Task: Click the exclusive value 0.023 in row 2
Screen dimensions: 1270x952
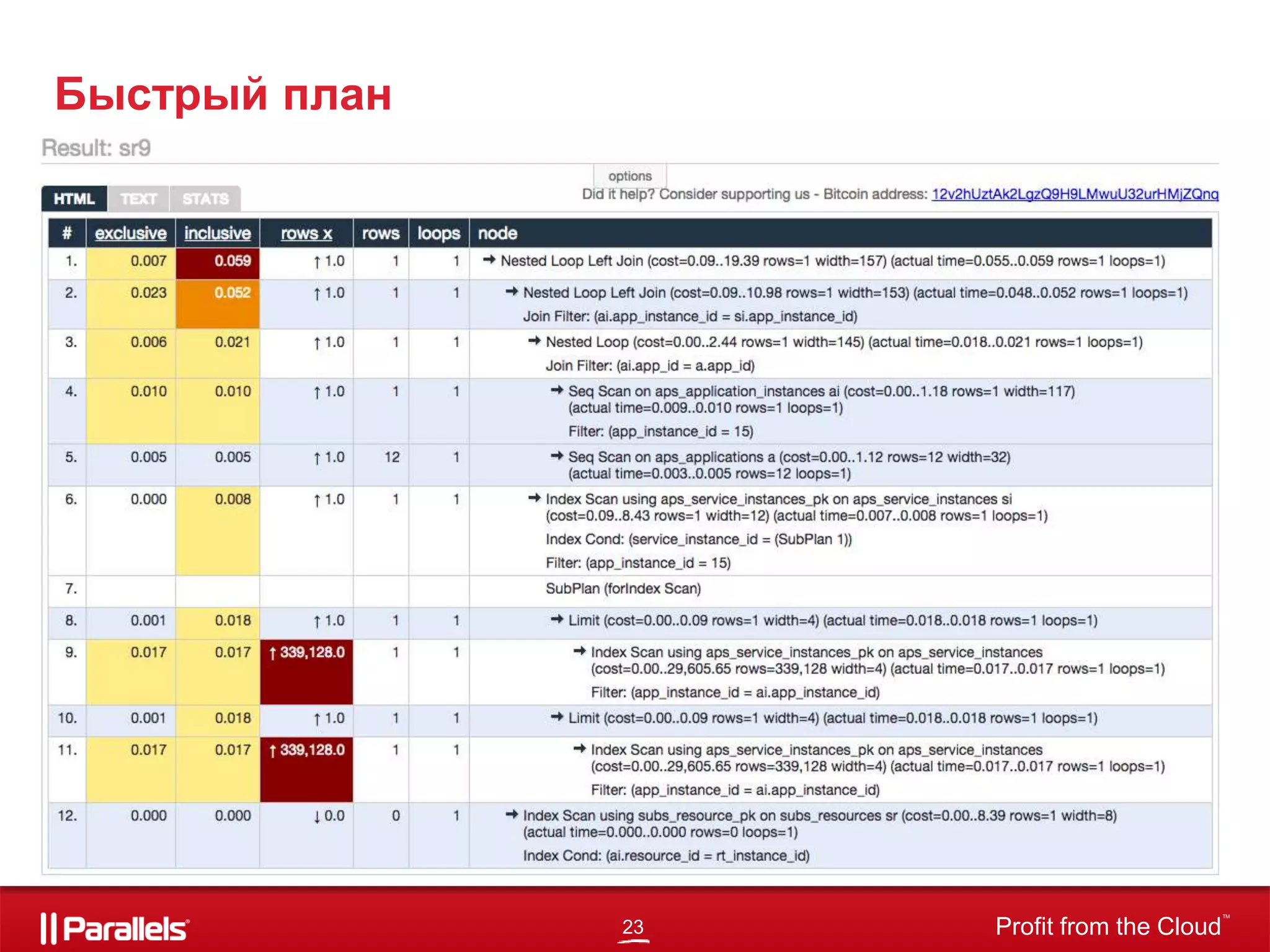Action: [x=148, y=293]
